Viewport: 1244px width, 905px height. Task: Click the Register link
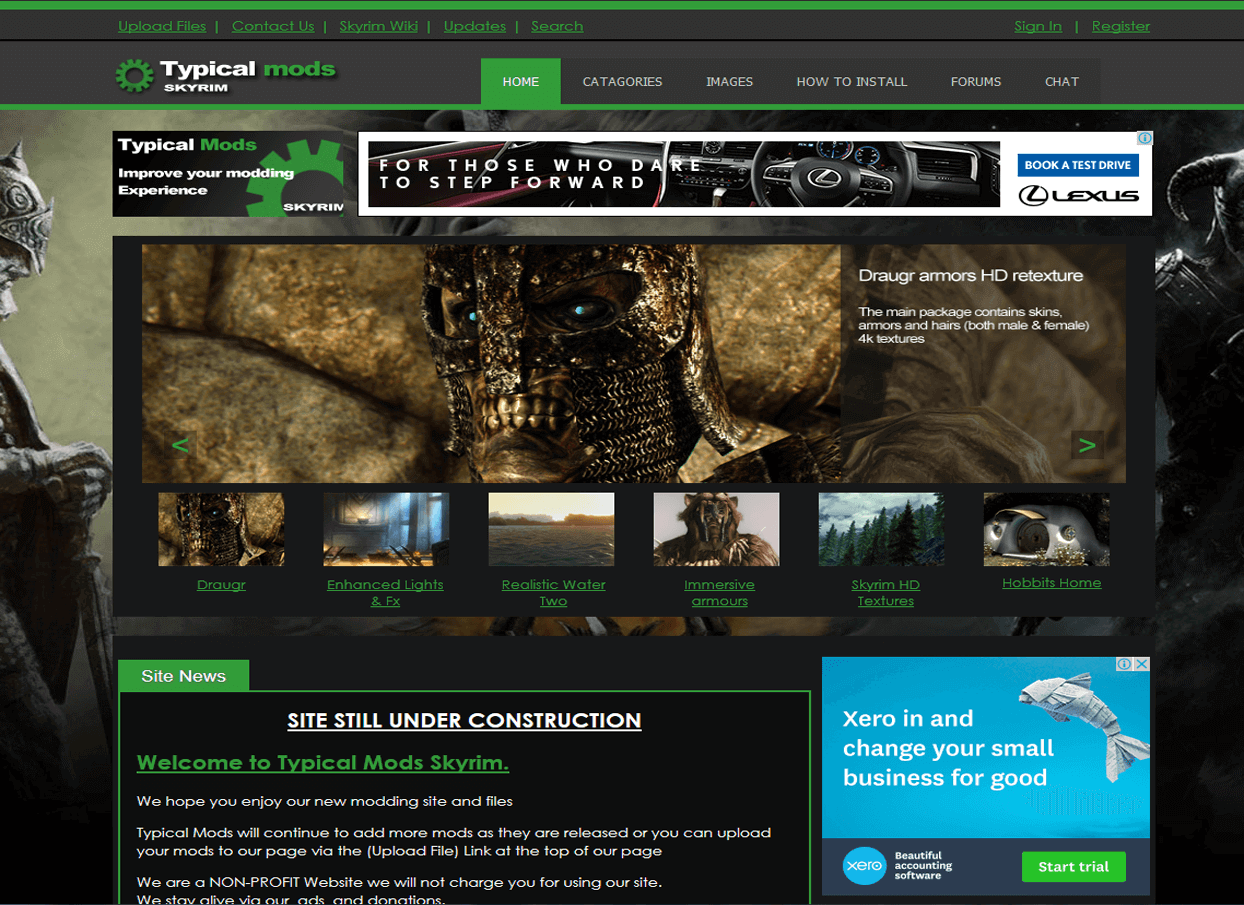coord(1121,26)
